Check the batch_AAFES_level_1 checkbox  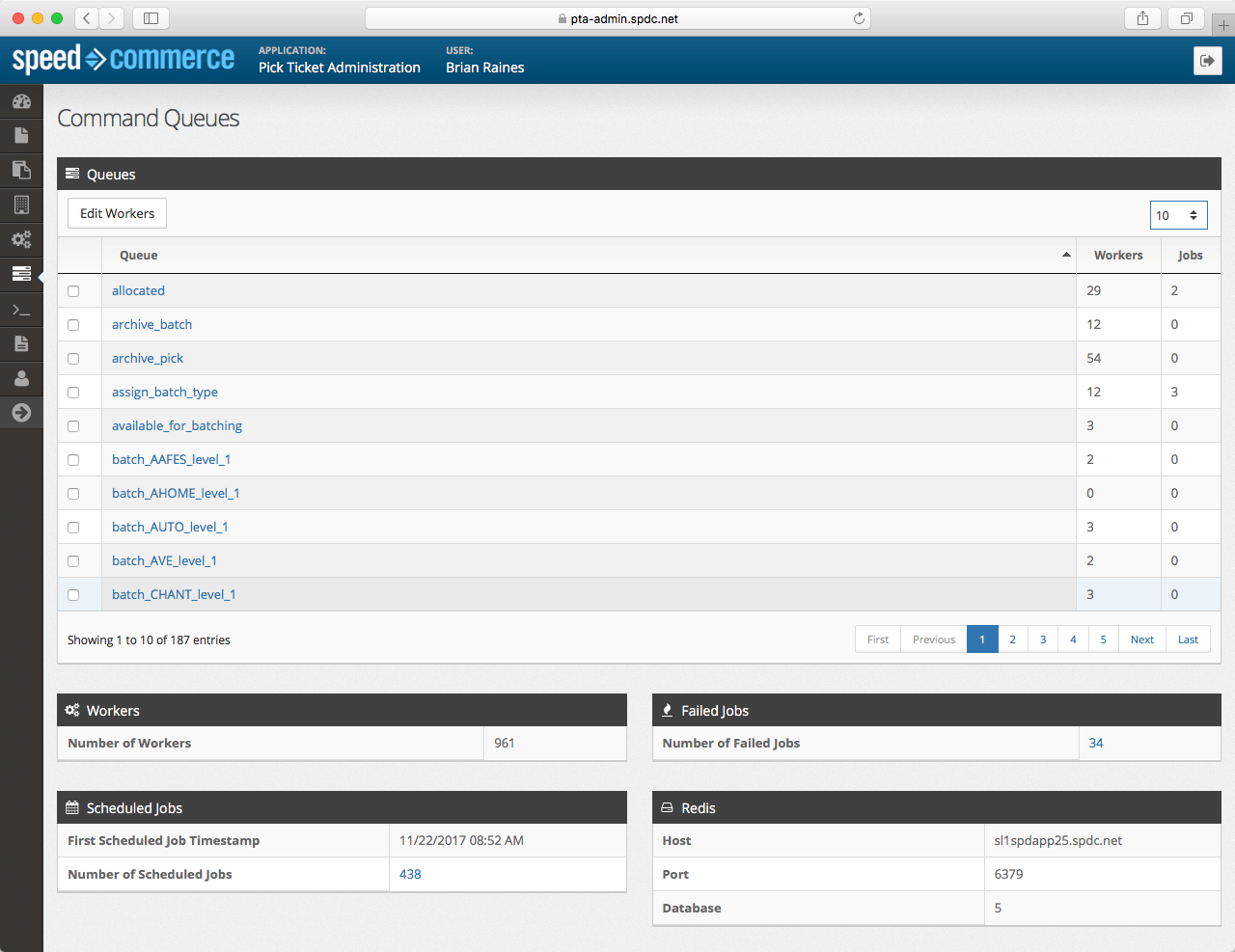tap(73, 460)
